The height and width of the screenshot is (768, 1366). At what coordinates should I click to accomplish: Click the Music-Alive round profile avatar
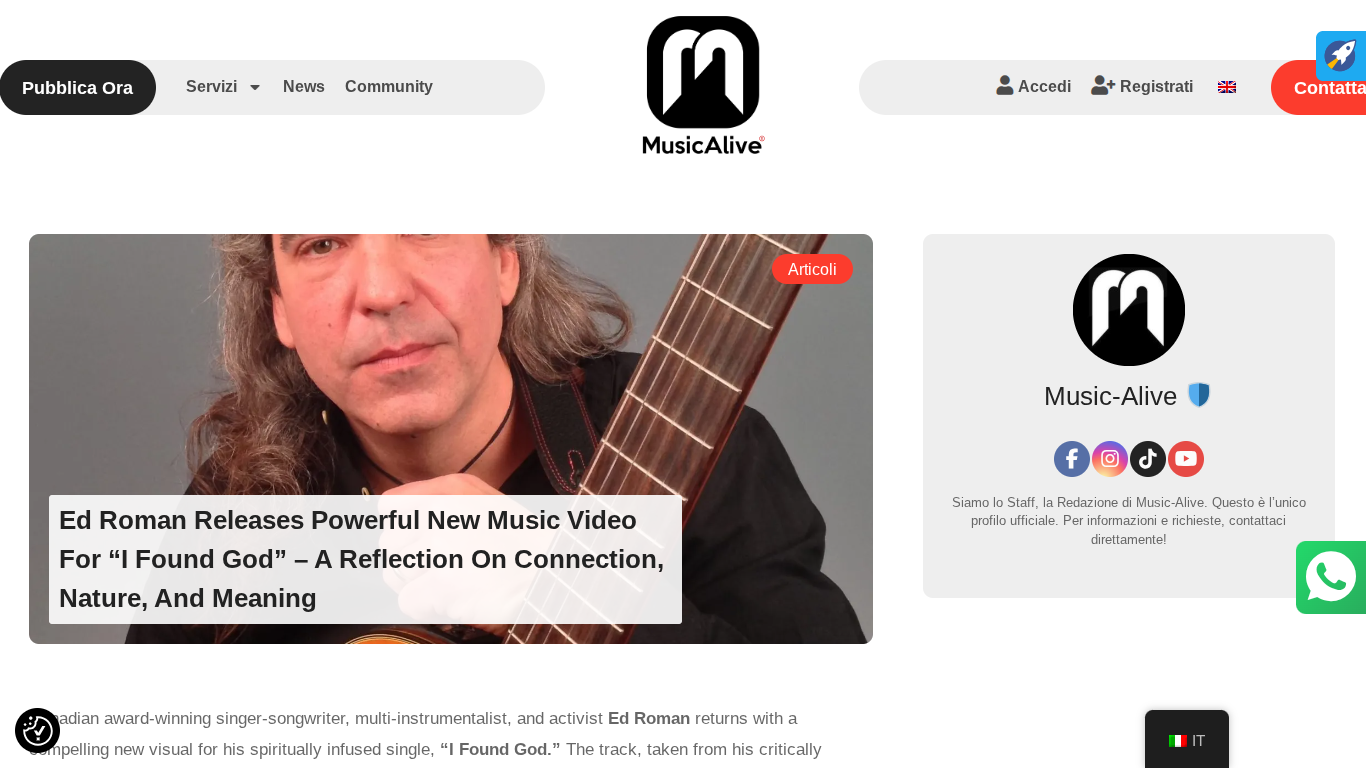[x=1129, y=310]
